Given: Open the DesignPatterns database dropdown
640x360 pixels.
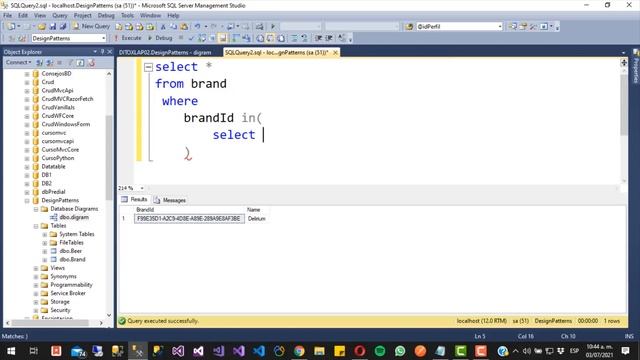Looking at the screenshot, I should tap(103, 38).
